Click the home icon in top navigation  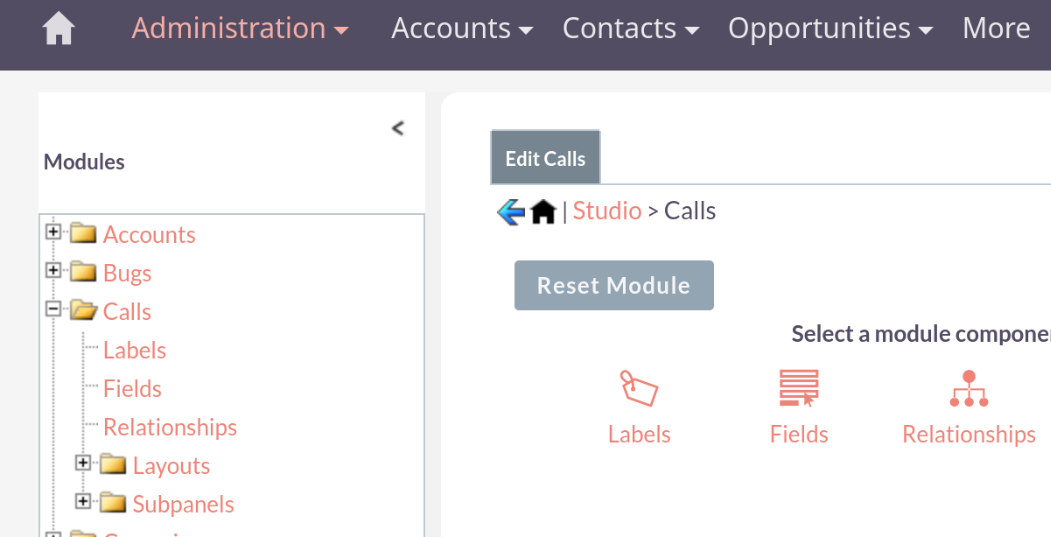pos(58,29)
